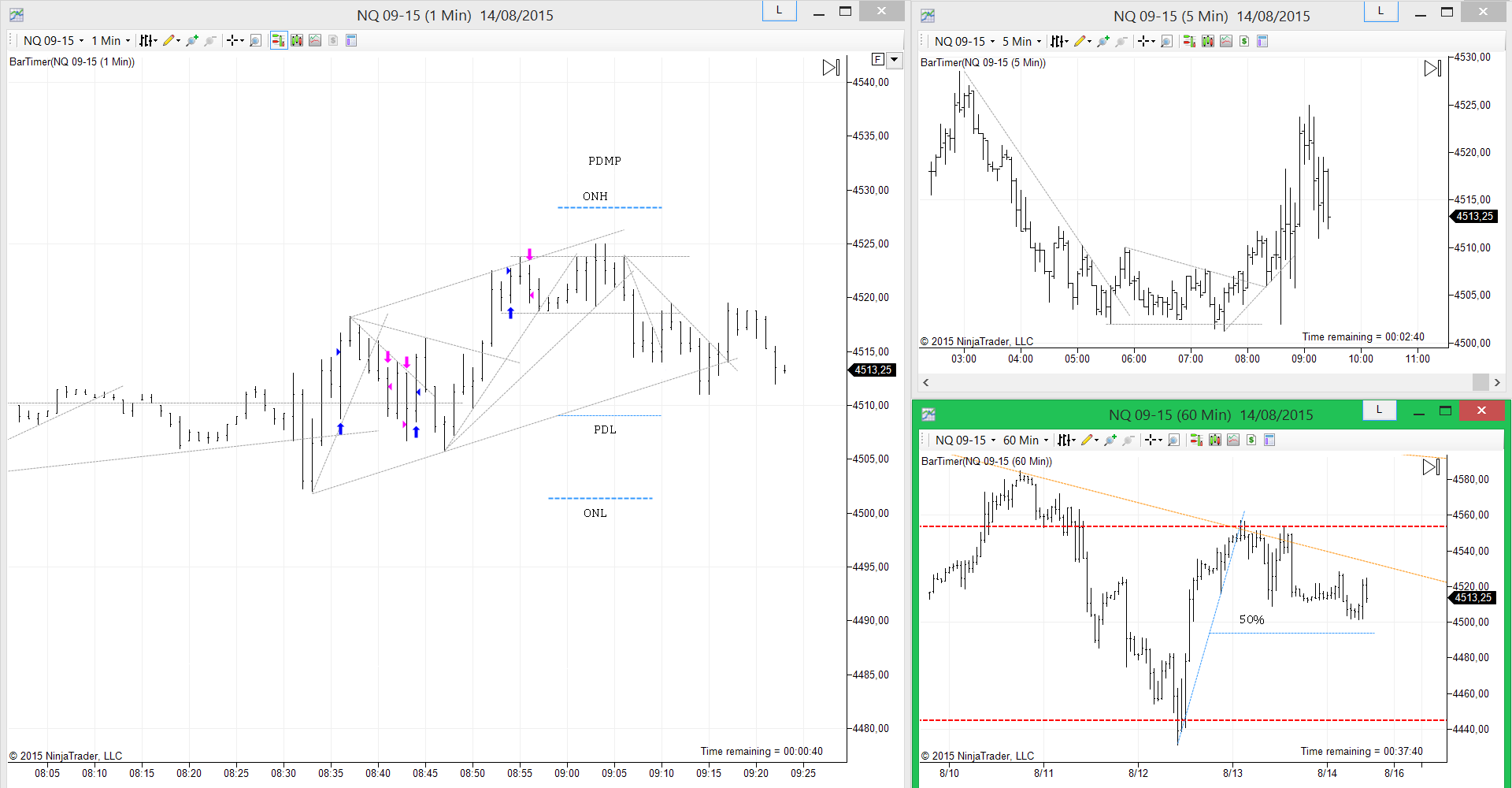Select the PDL label on 1 Min chart

click(605, 429)
